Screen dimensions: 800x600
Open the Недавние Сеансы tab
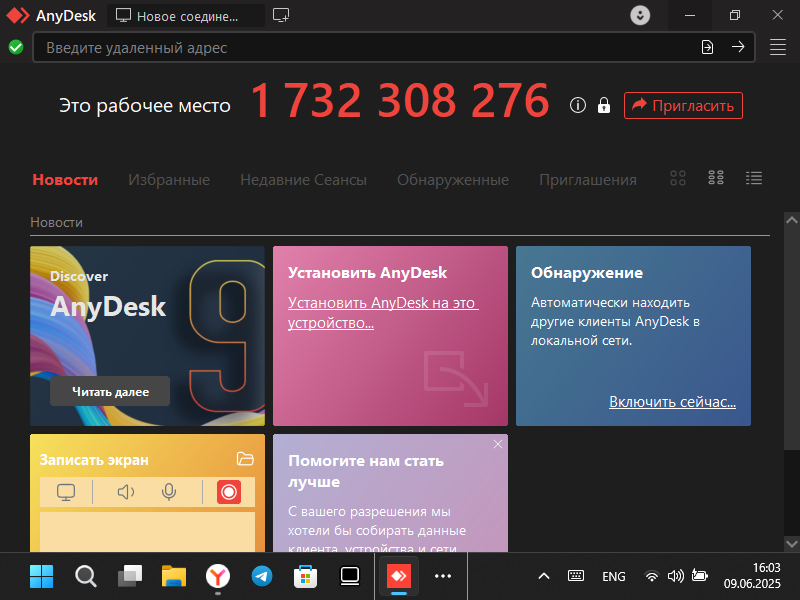click(x=304, y=180)
